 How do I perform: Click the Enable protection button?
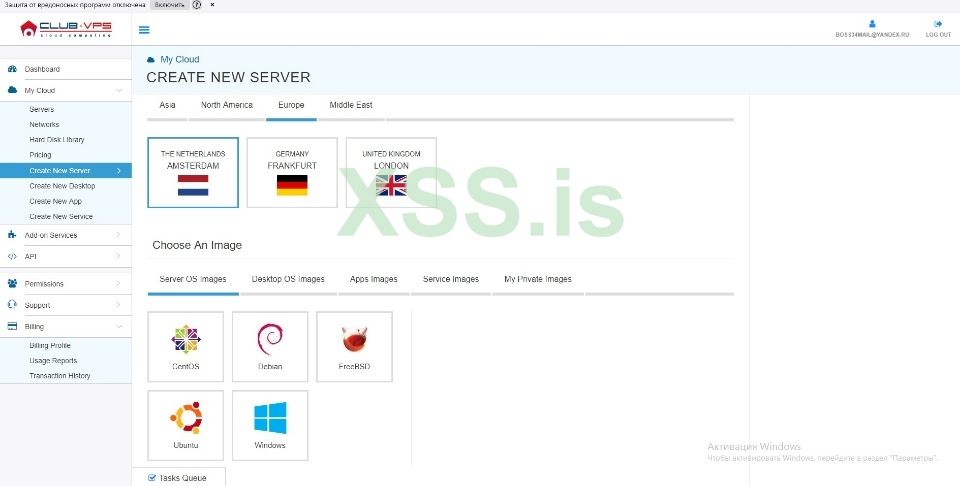click(169, 5)
